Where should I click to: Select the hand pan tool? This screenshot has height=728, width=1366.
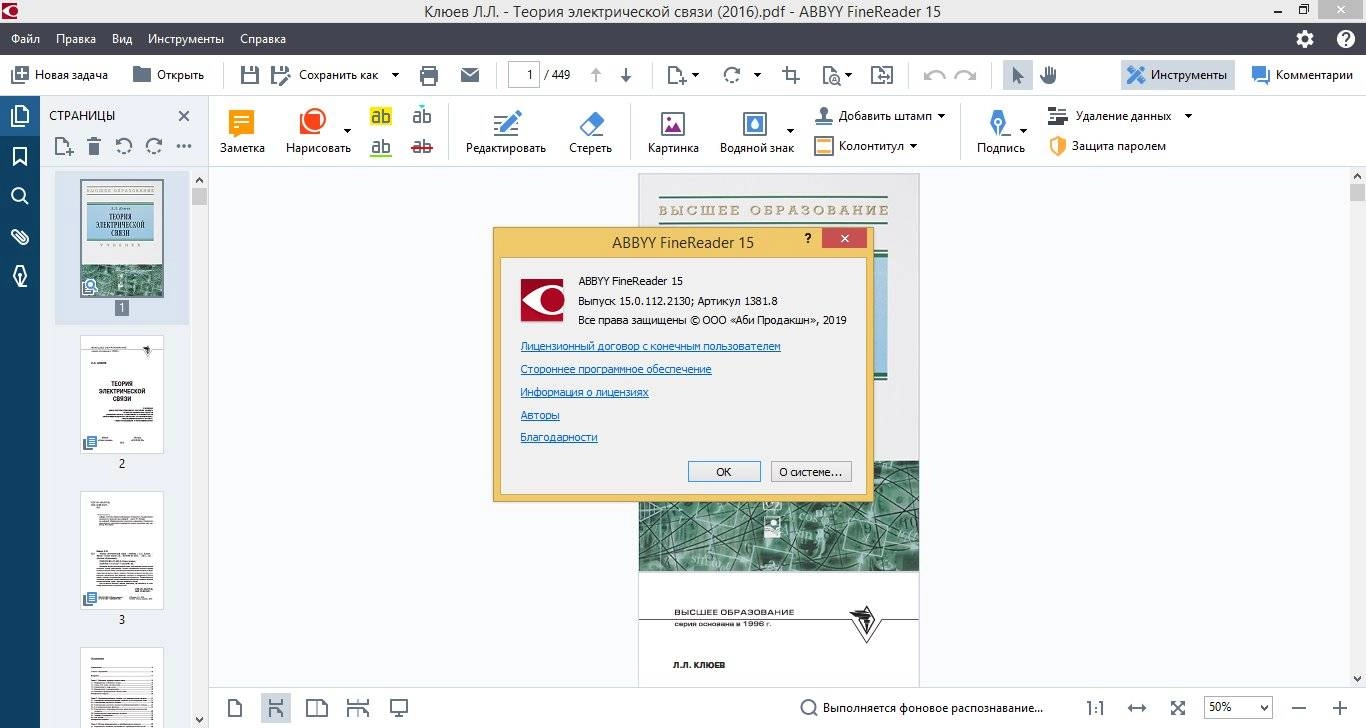[x=1048, y=75]
